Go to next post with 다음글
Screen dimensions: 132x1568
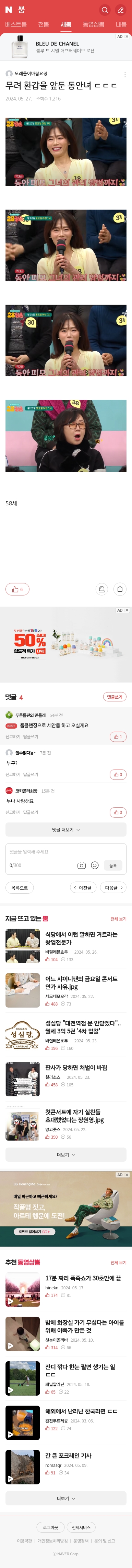tap(113, 888)
